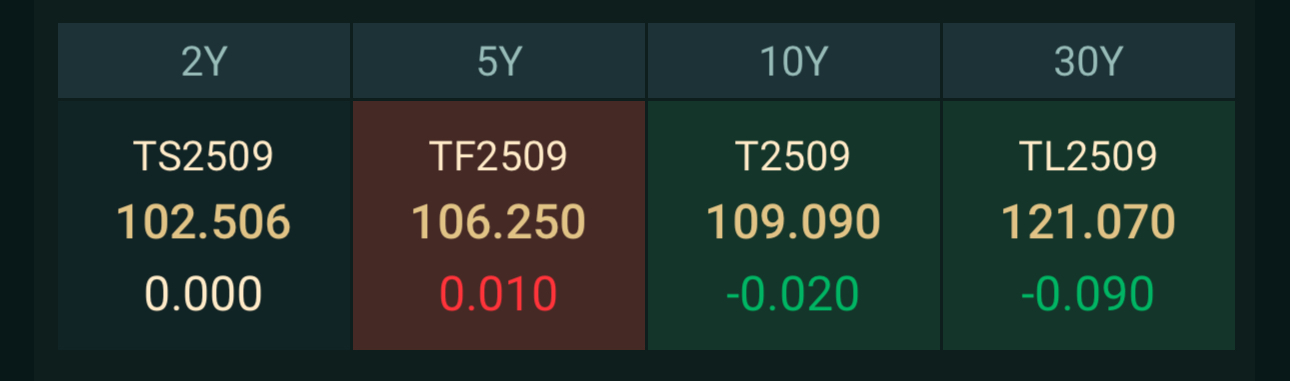Open the TS2509 contract label
1290x381 pixels.
[x=204, y=156]
